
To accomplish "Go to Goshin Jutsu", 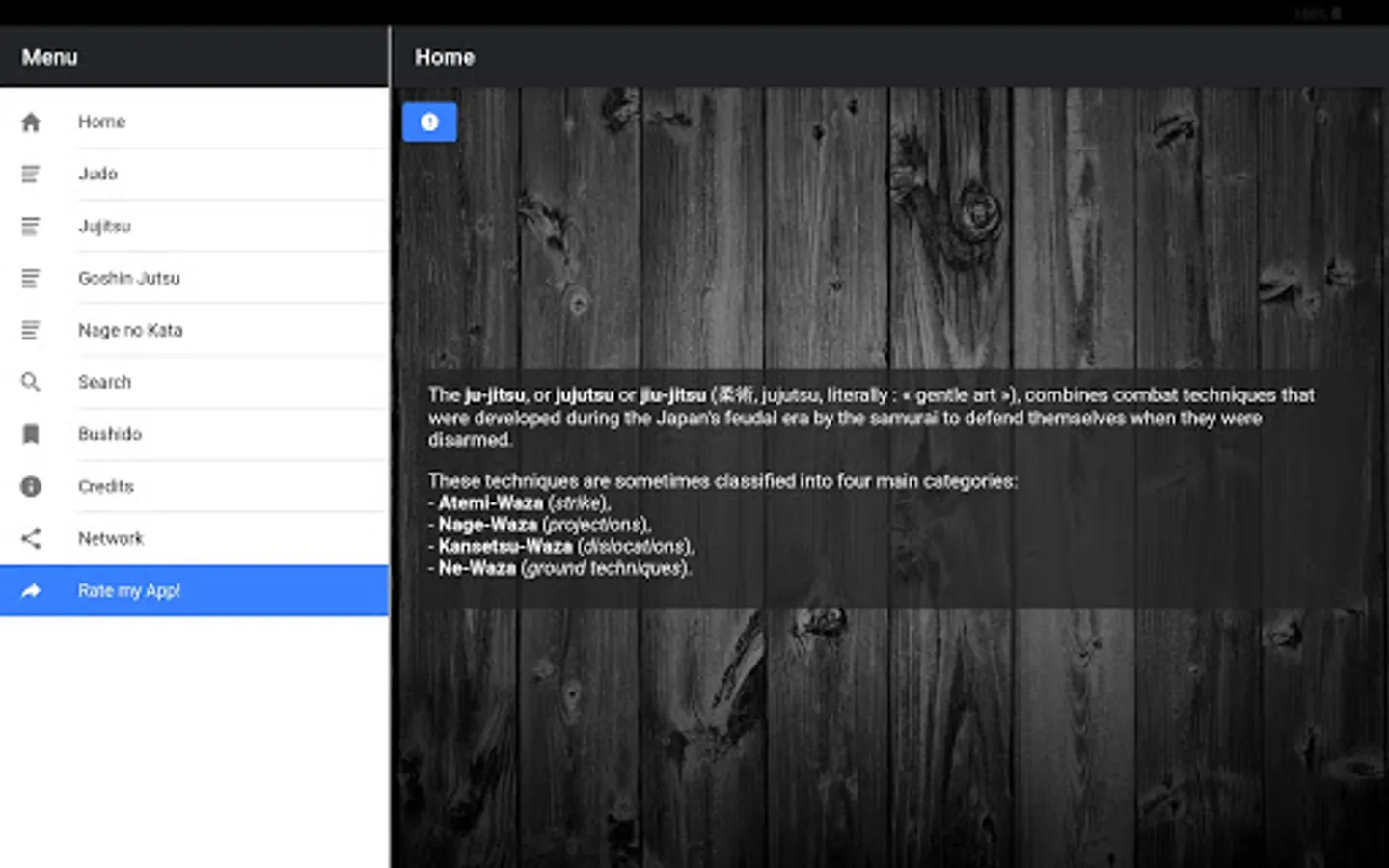I will coord(194,278).
